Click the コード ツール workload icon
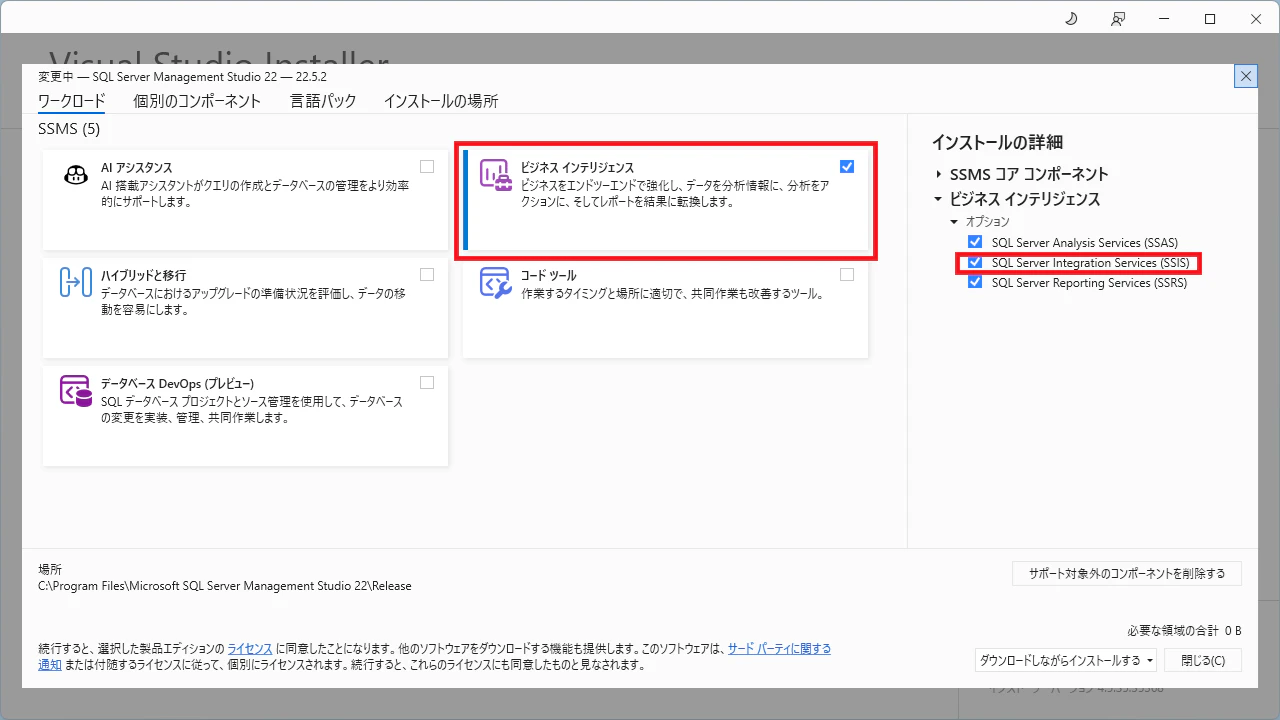Viewport: 1280px width, 720px height. coord(496,283)
